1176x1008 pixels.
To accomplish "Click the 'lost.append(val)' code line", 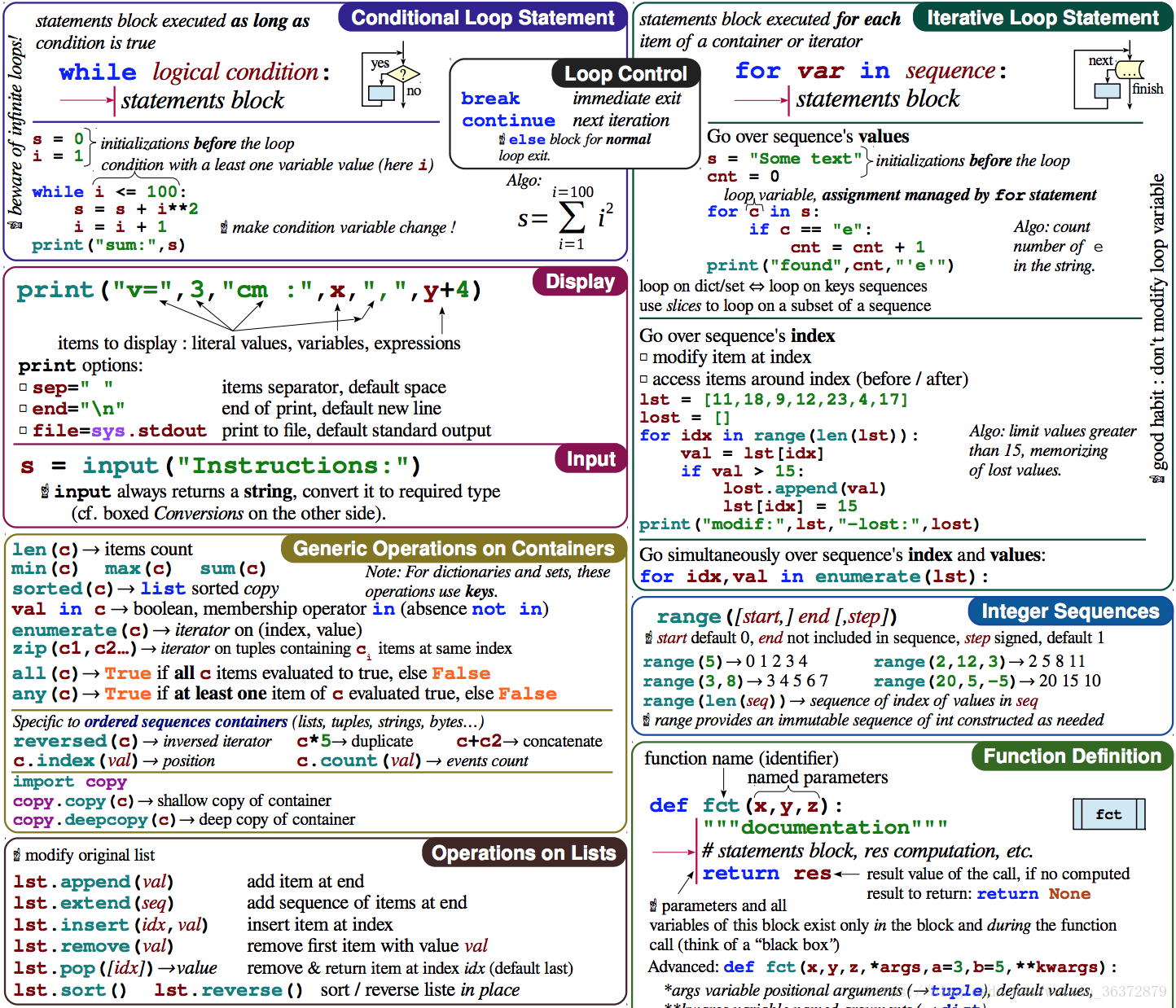I will tap(804, 489).
